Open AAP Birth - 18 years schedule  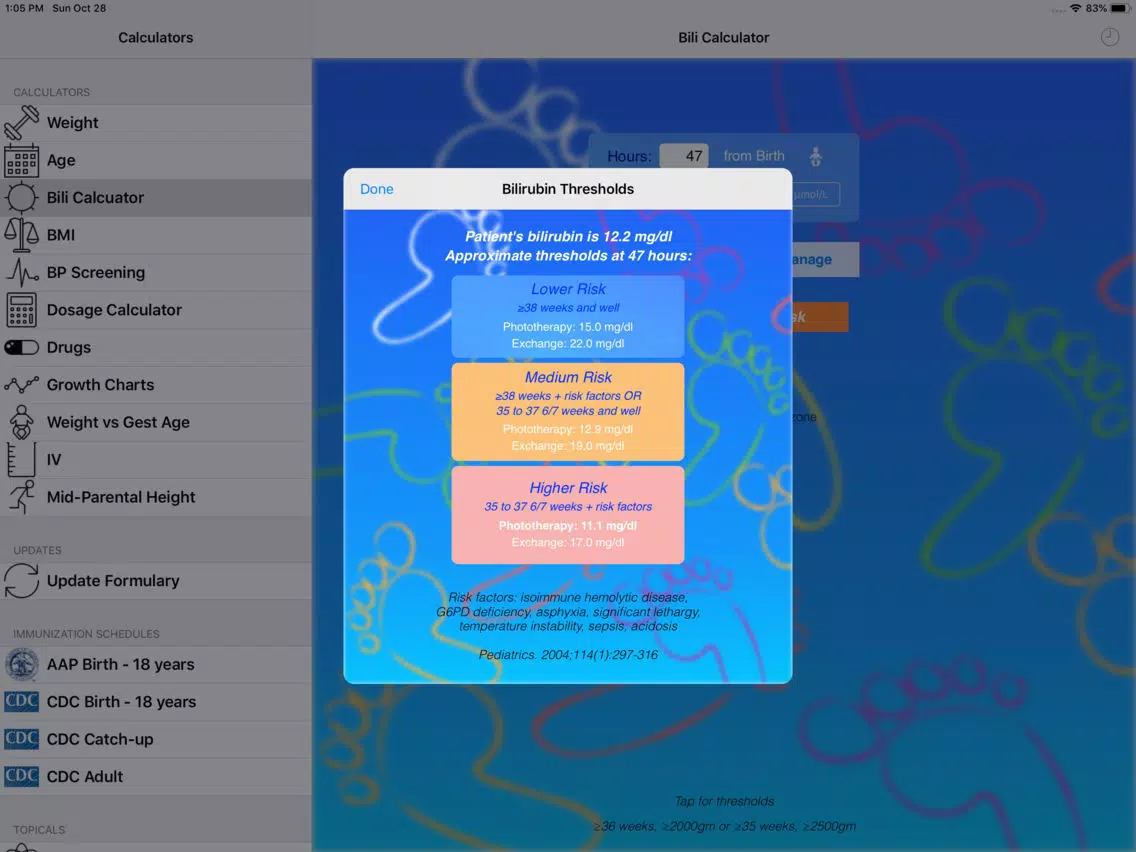[x=120, y=665]
